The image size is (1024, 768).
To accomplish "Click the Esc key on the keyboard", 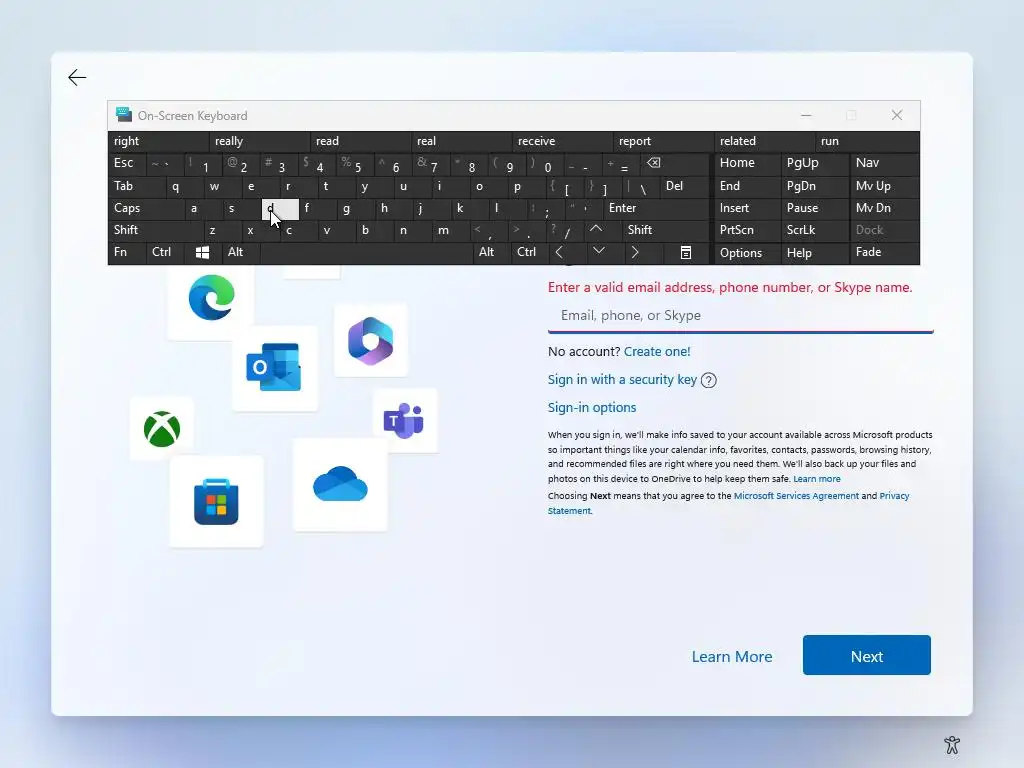I will coord(127,163).
